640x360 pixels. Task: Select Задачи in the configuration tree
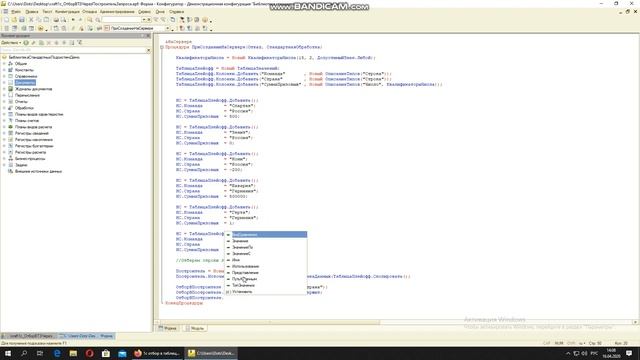point(21,165)
